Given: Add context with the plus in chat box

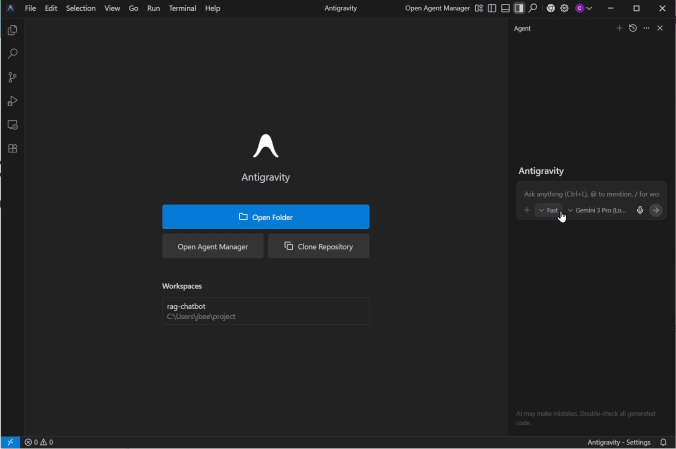Looking at the screenshot, I should coord(527,210).
